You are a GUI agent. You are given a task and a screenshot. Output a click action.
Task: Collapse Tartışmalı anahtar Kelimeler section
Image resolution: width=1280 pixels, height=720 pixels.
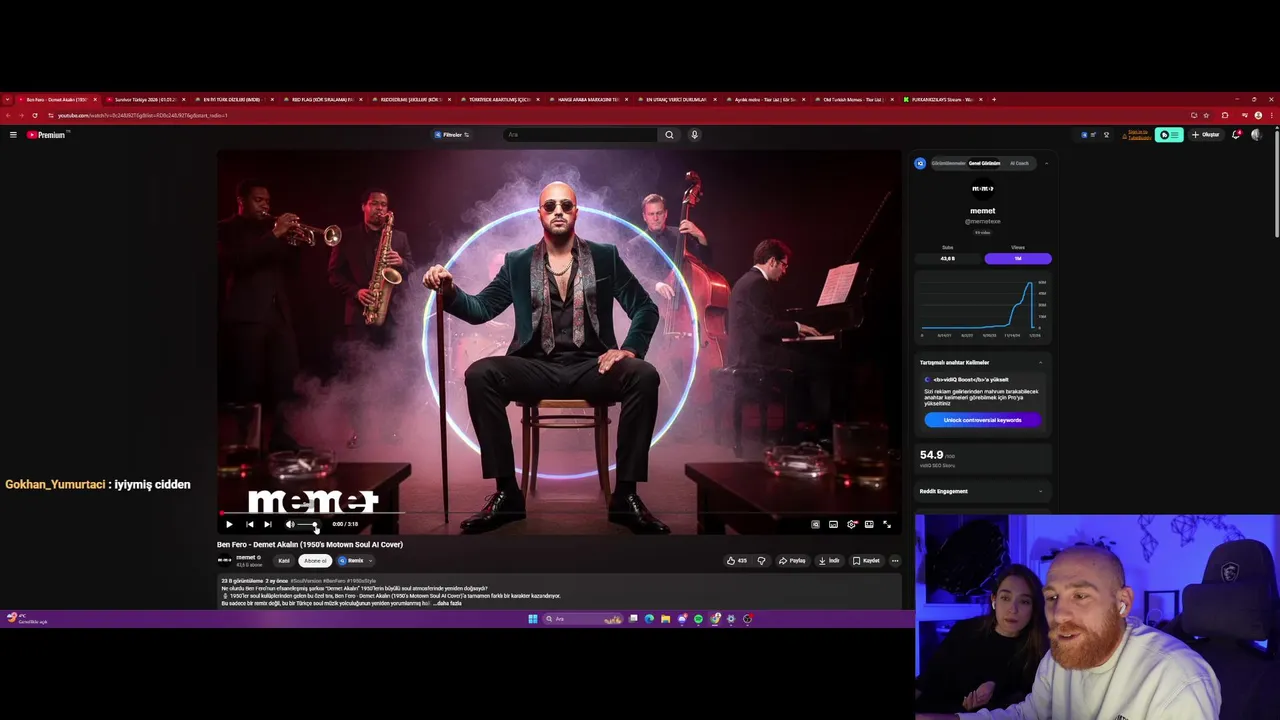[1040, 362]
